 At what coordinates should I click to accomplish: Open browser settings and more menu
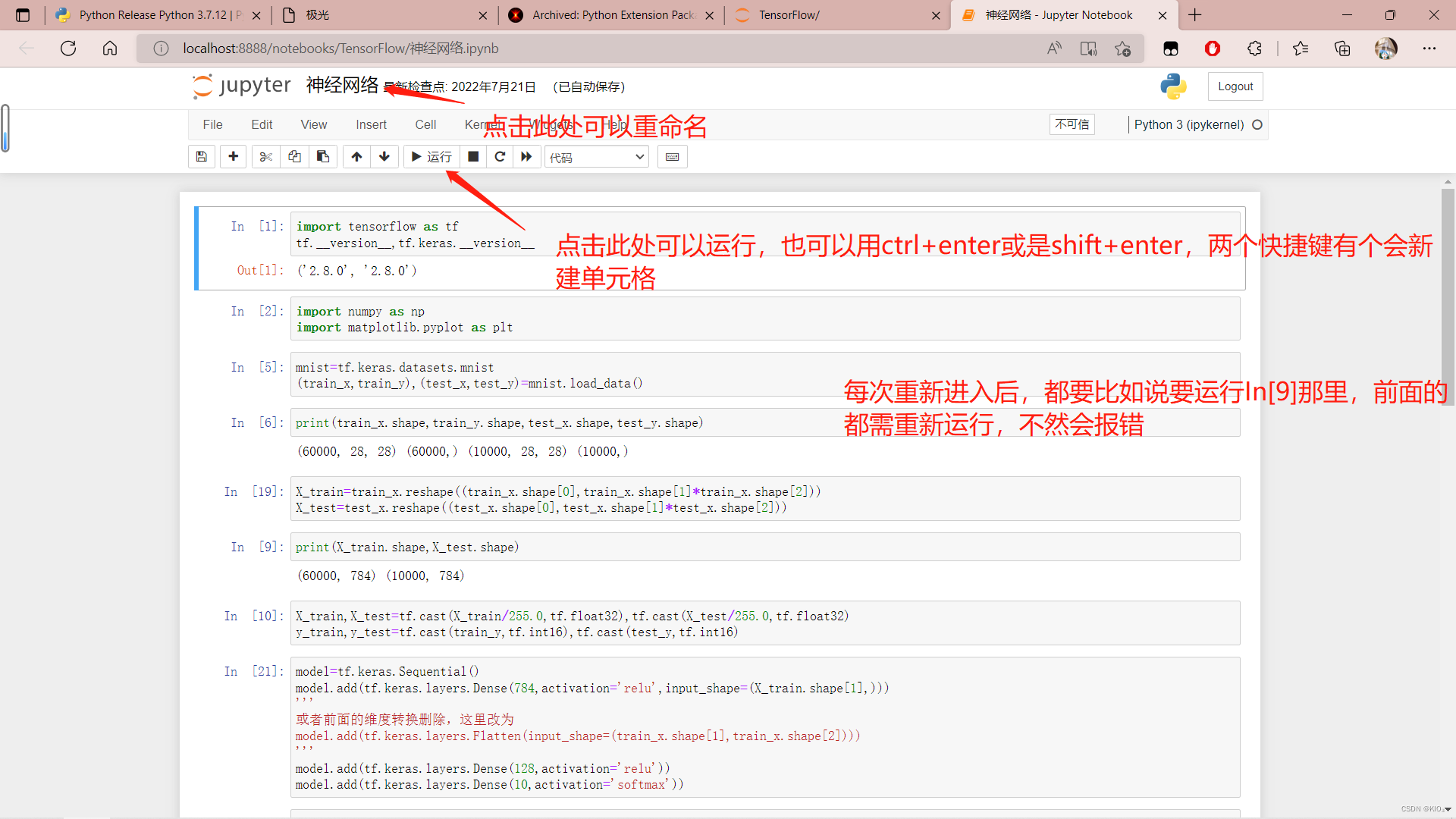click(1429, 49)
